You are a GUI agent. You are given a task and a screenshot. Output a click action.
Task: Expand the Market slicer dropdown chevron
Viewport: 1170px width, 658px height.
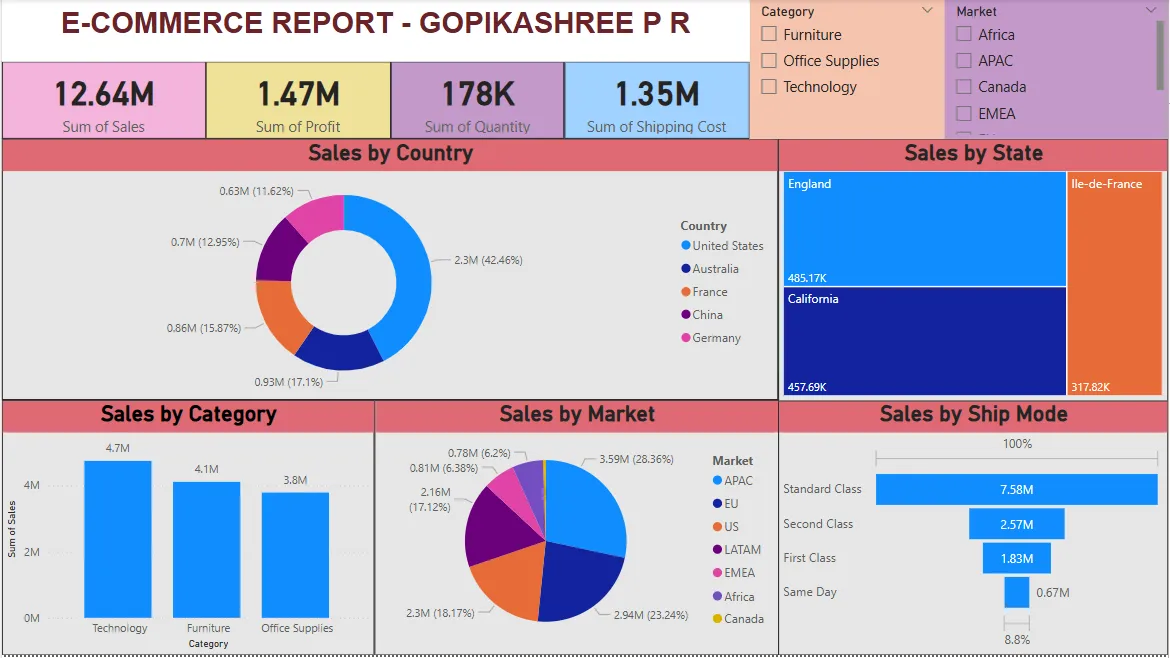click(1151, 10)
